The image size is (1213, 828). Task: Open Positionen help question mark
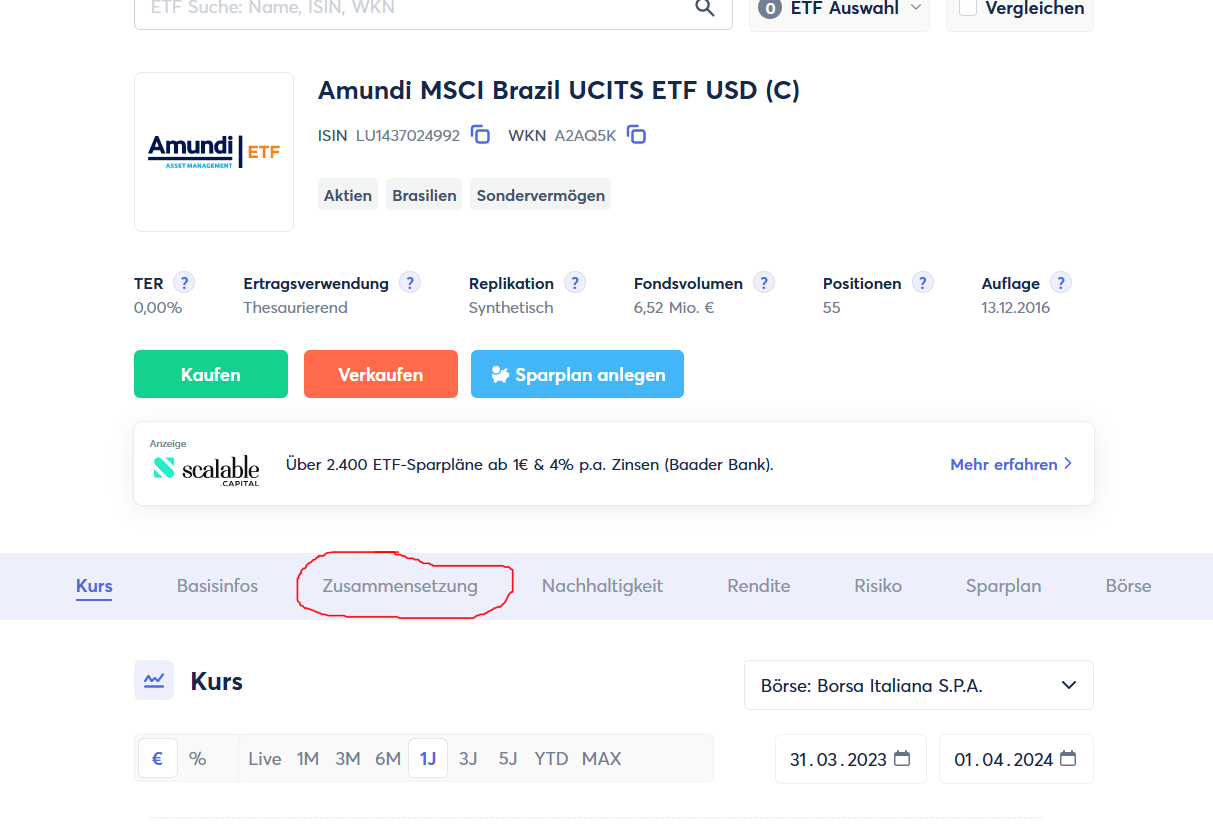923,283
